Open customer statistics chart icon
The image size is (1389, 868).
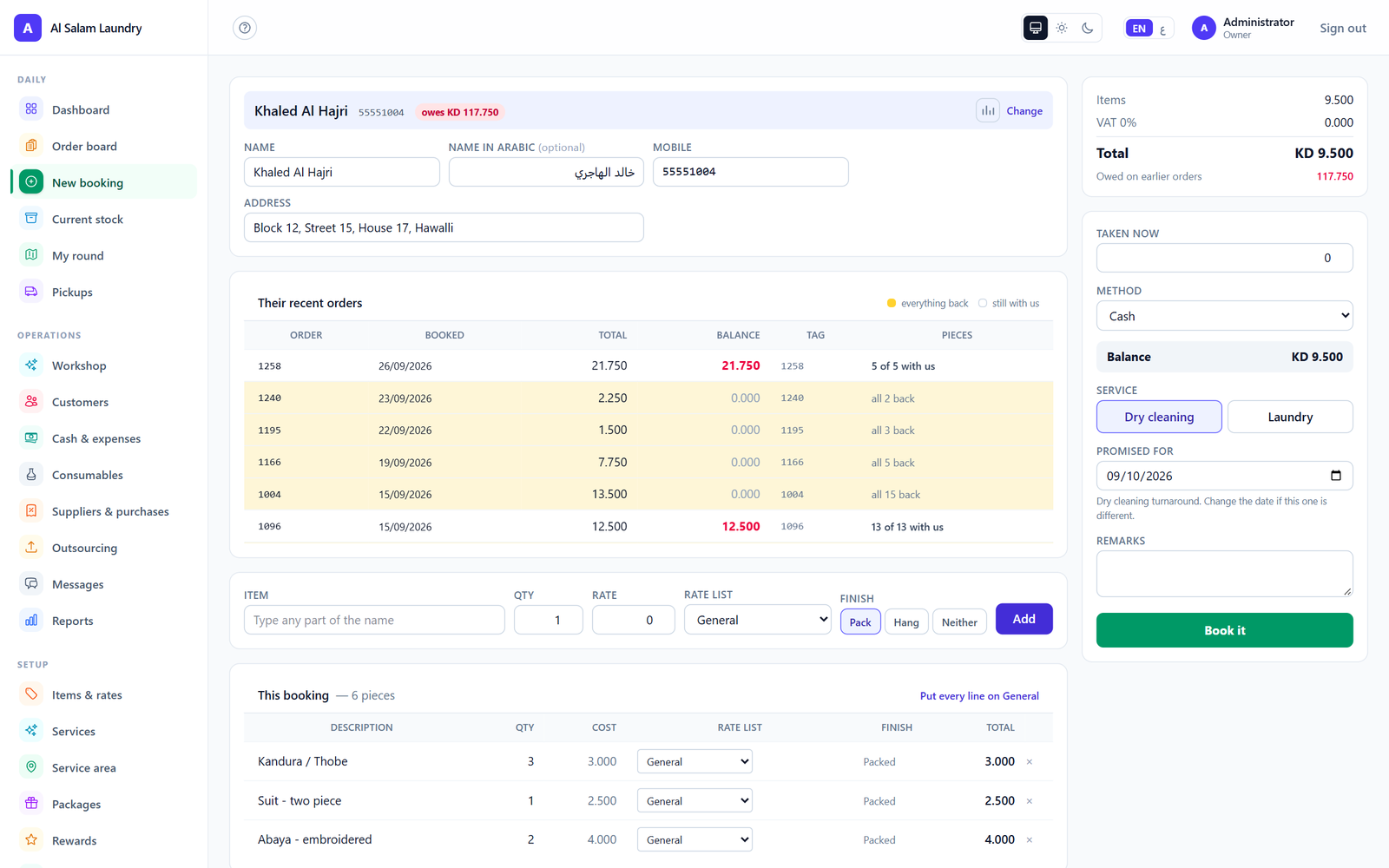(x=988, y=110)
